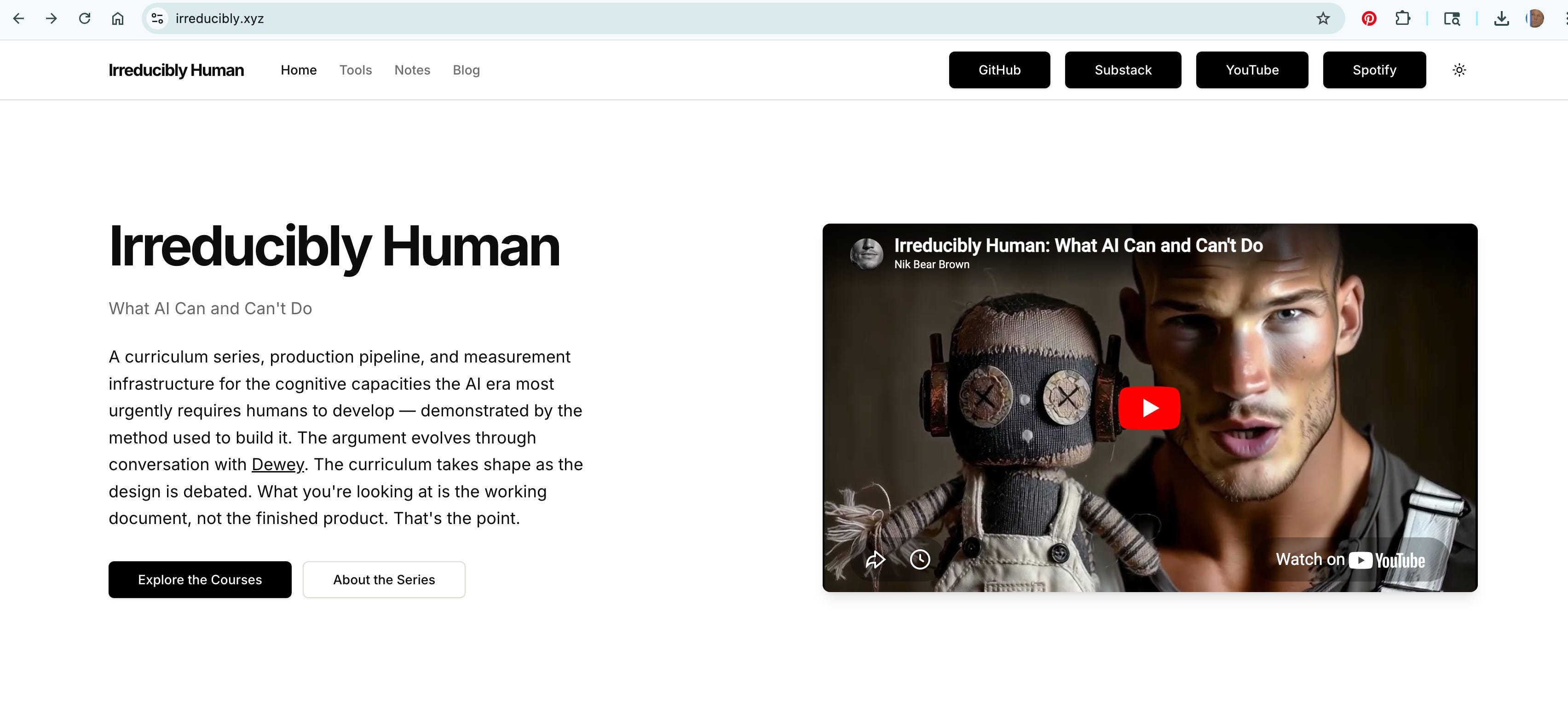This screenshot has height=714, width=1568.
Task: Click the Watch later clock icon
Action: [920, 559]
